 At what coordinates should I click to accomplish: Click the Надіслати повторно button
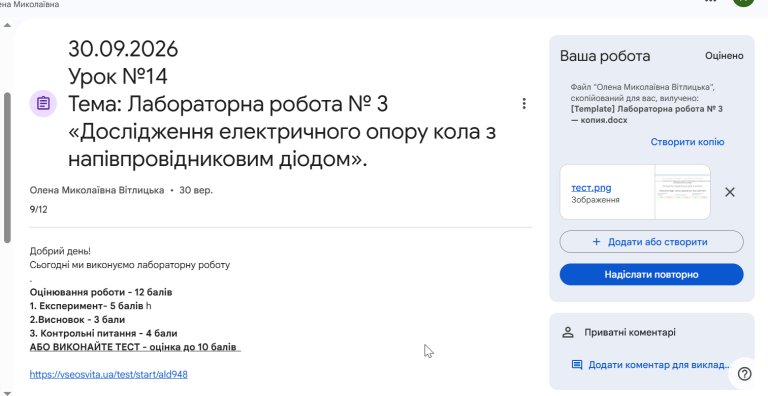[651, 274]
